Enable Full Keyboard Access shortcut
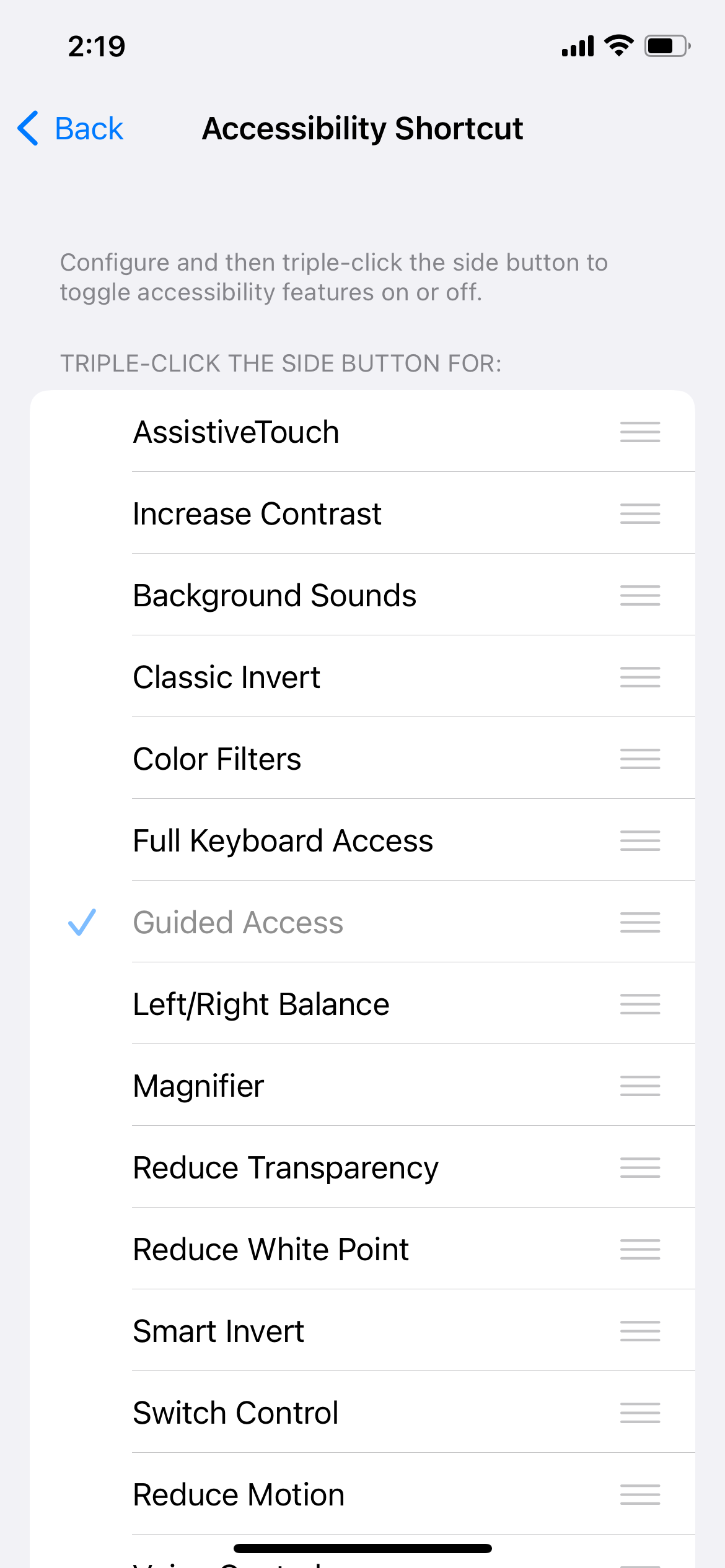The height and width of the screenshot is (1568, 725). pyautogui.click(x=283, y=840)
